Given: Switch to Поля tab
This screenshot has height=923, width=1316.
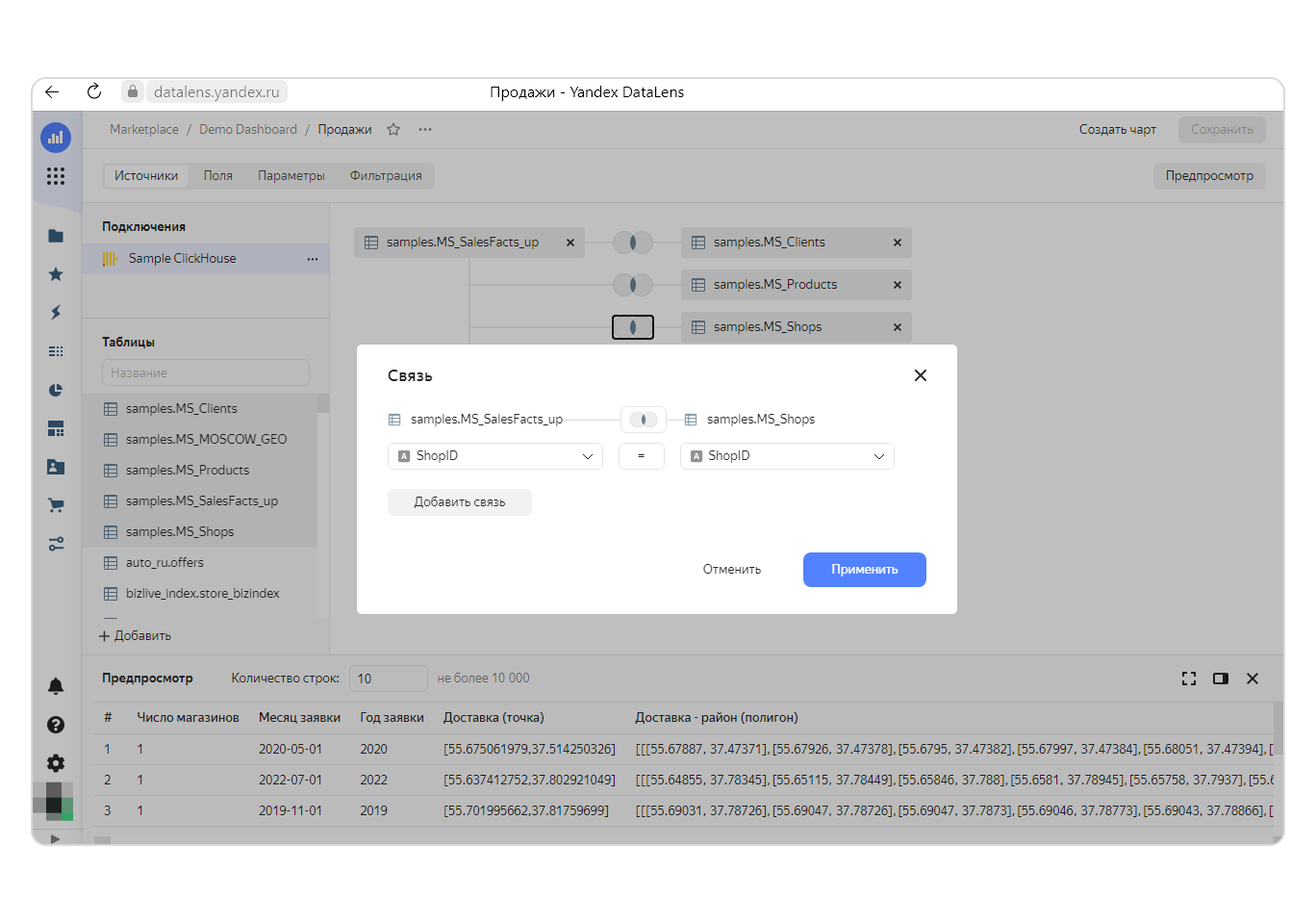Looking at the screenshot, I should tap(218, 176).
